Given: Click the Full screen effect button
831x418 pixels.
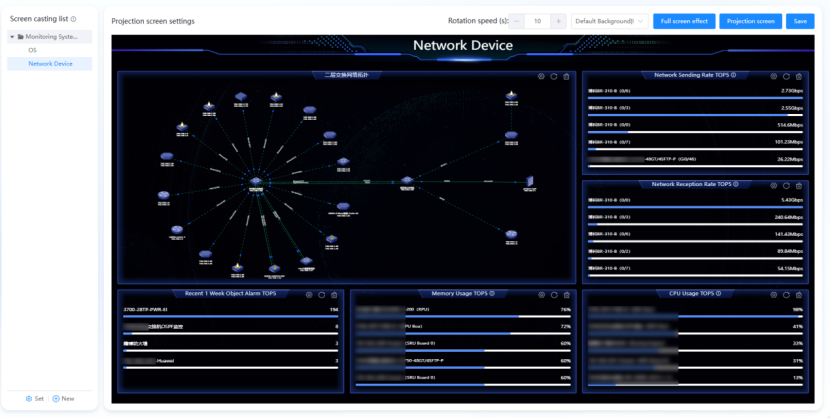Looking at the screenshot, I should (684, 21).
